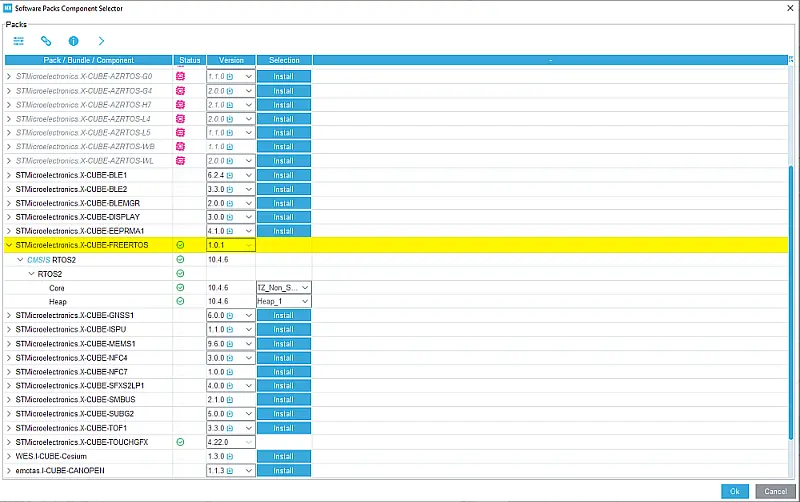Click the green check status icon for X-CUBE-TOUCHGFX

tap(181, 441)
